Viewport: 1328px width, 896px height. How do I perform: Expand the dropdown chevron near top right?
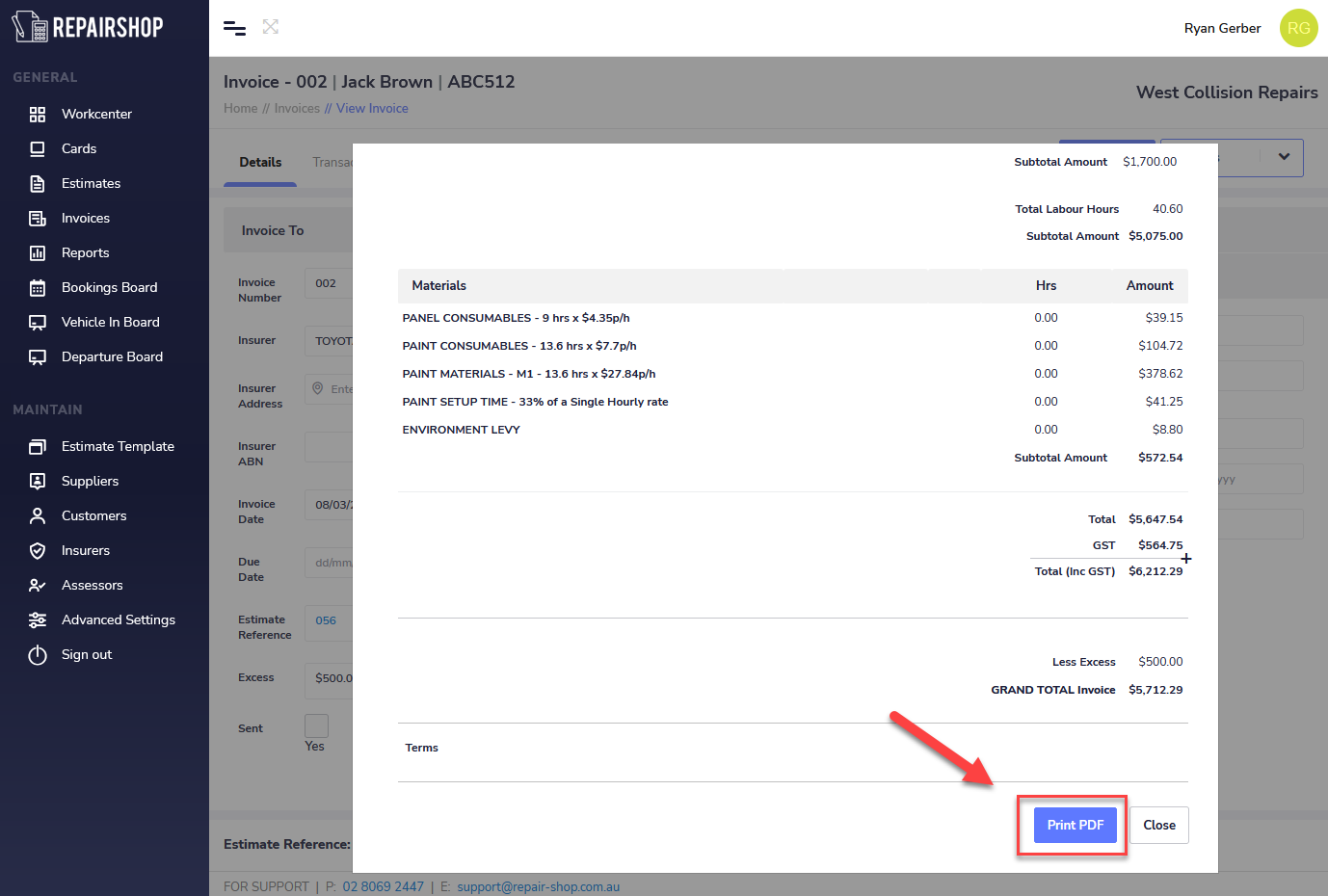coord(1284,157)
